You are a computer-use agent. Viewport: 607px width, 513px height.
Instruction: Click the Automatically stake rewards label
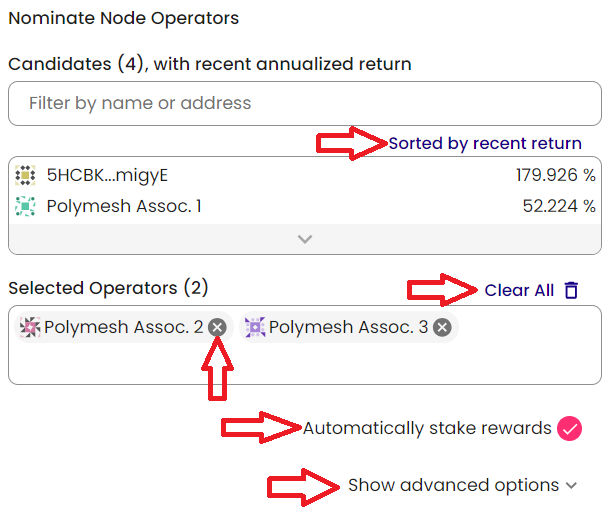click(427, 428)
